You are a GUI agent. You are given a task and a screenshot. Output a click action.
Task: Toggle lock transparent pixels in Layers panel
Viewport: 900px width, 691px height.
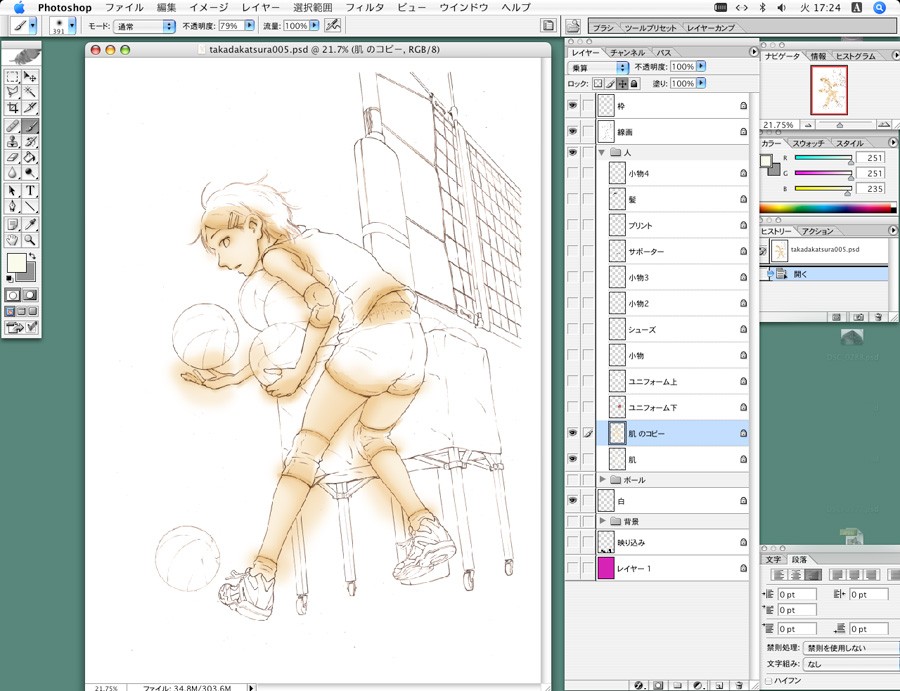coord(598,84)
